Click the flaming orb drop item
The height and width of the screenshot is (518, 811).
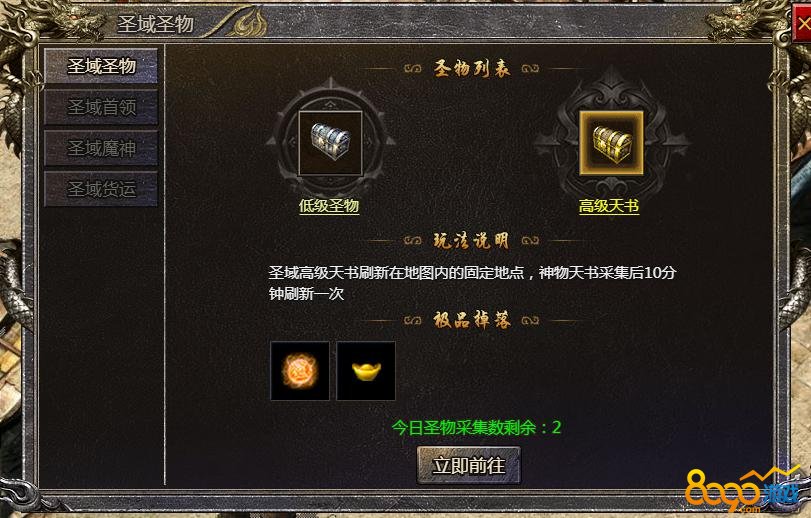300,371
